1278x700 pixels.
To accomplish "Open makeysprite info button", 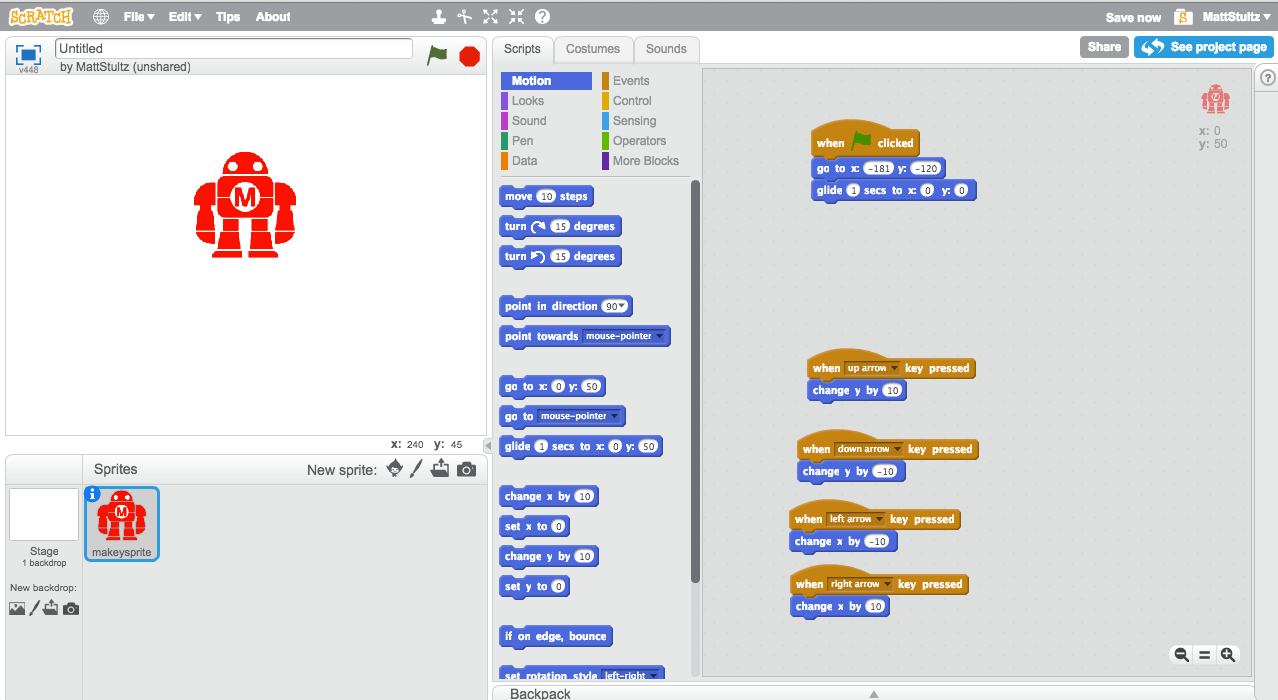I will (x=93, y=494).
